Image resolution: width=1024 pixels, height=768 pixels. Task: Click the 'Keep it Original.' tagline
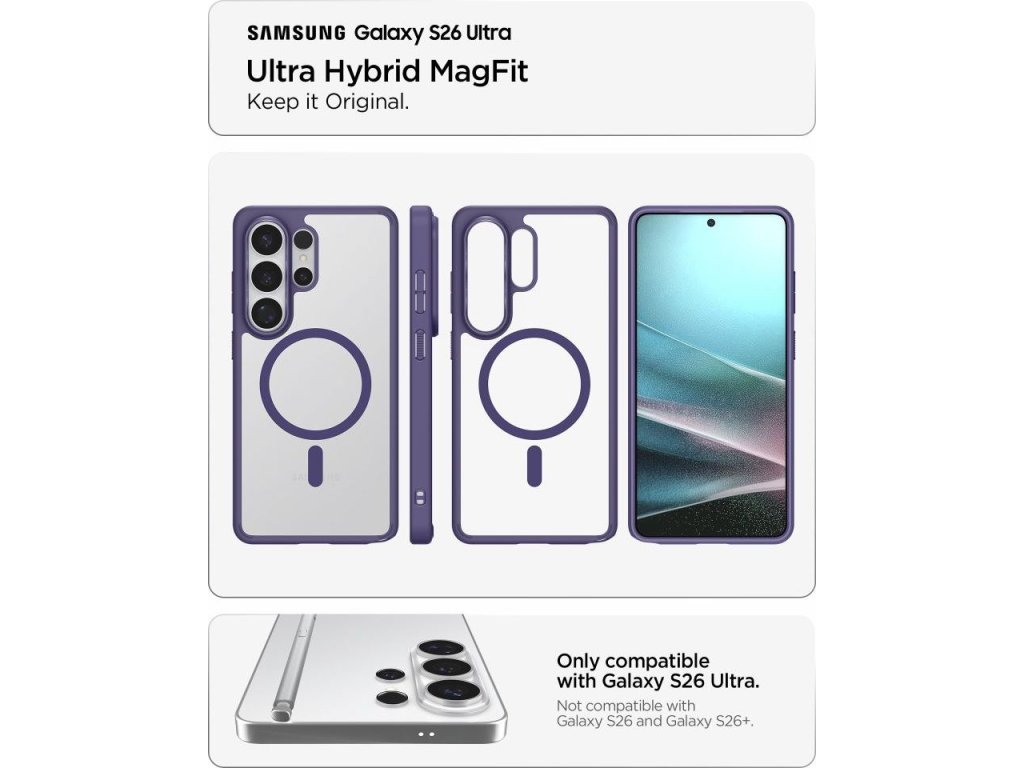point(328,103)
